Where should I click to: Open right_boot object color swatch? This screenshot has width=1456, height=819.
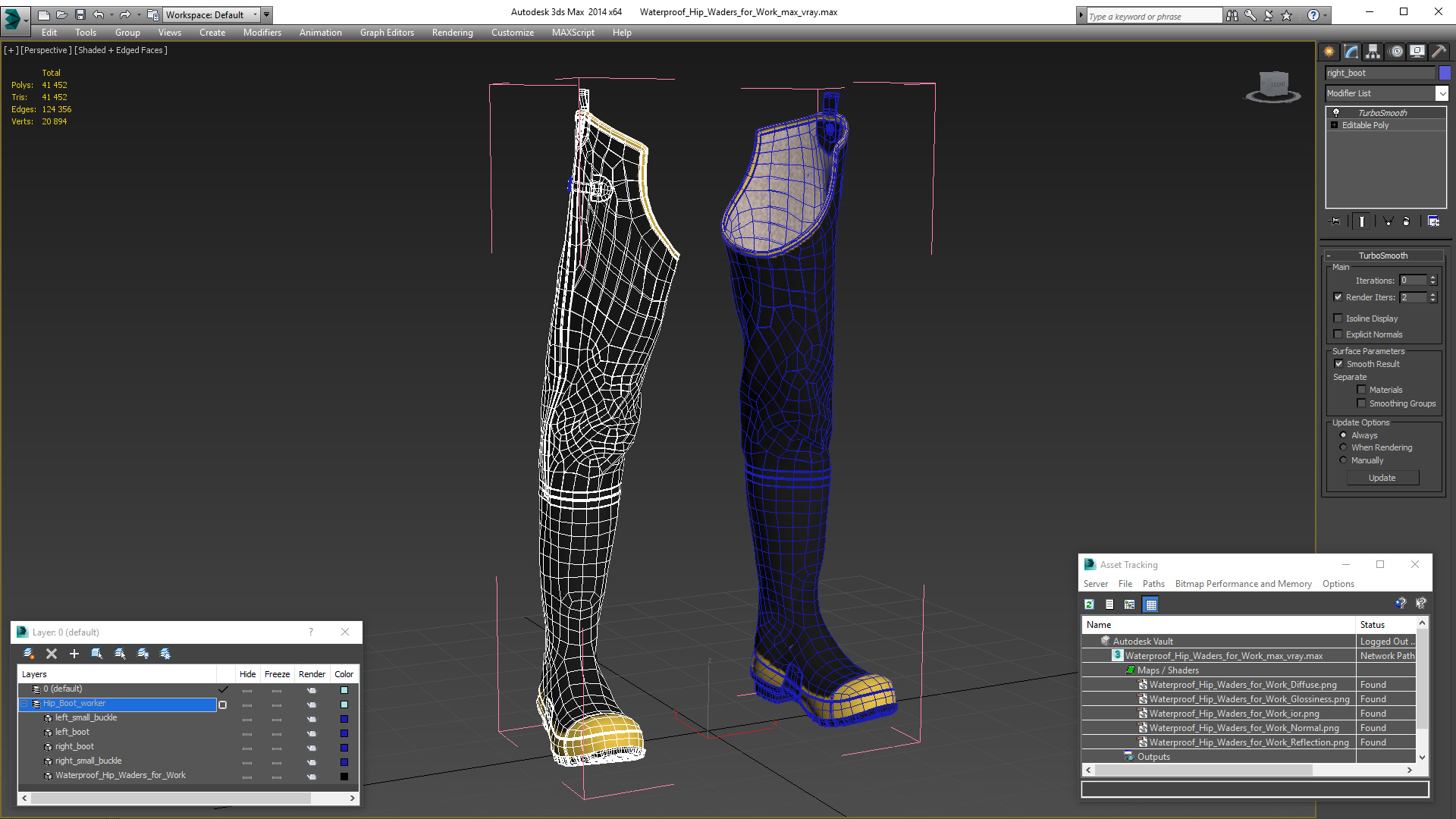point(1445,73)
